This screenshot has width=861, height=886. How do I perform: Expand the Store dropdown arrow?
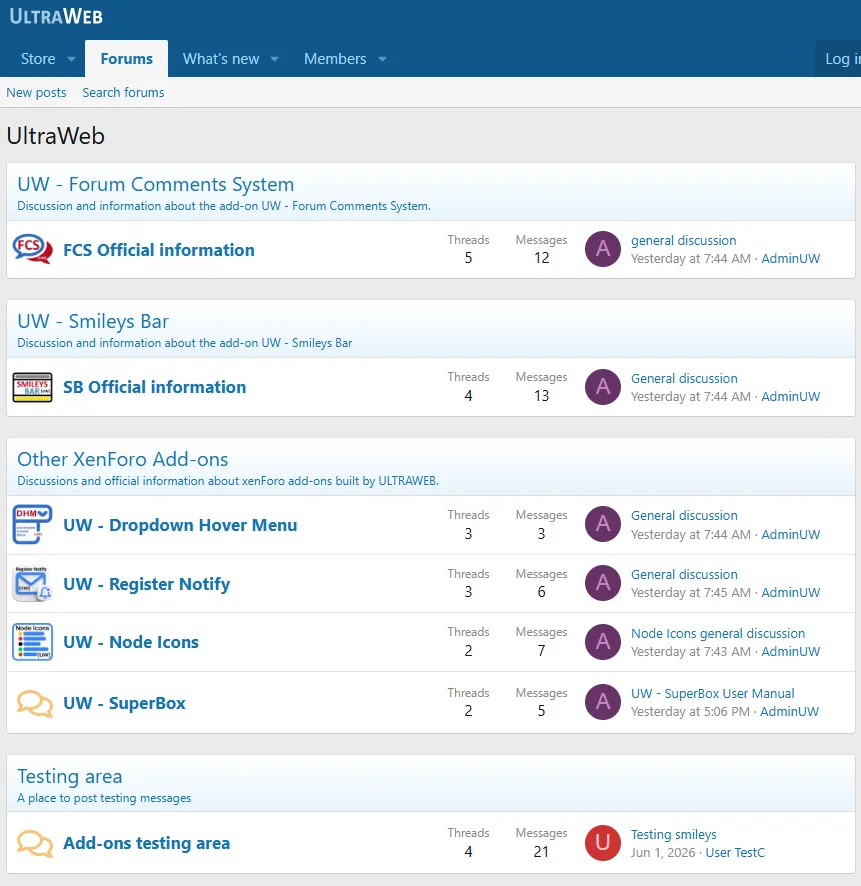tap(71, 59)
